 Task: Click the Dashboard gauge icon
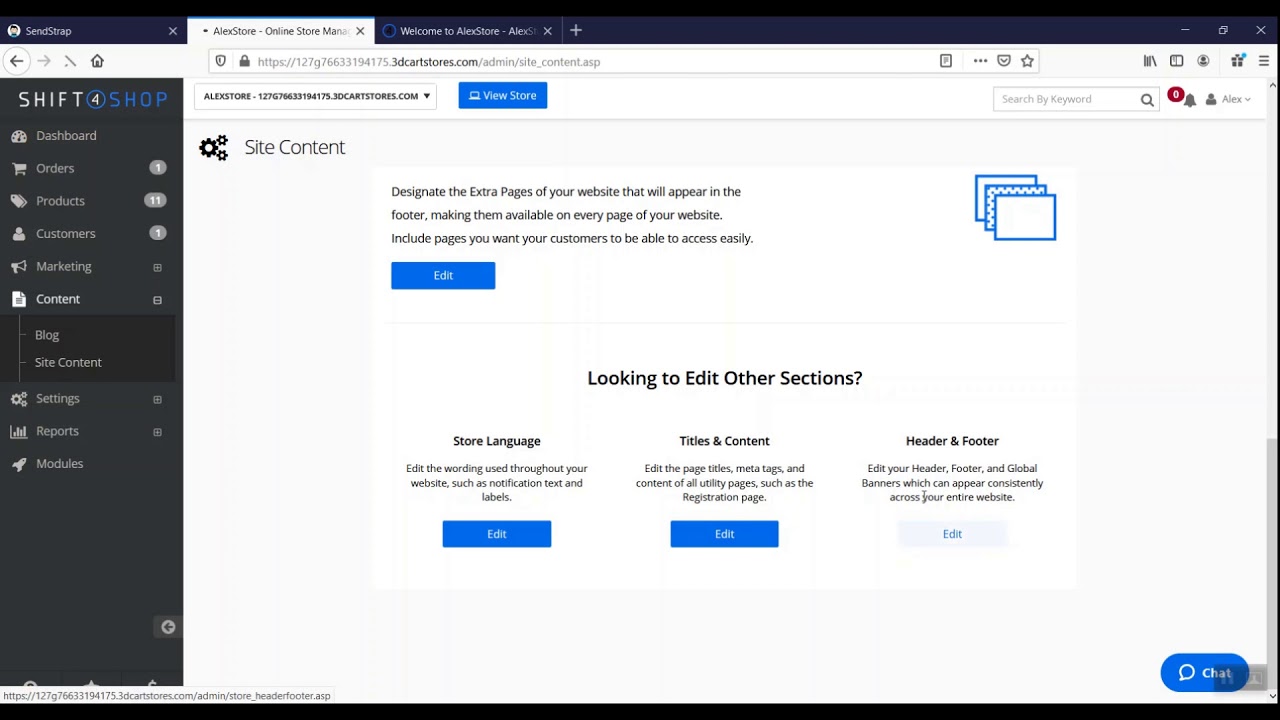click(19, 136)
